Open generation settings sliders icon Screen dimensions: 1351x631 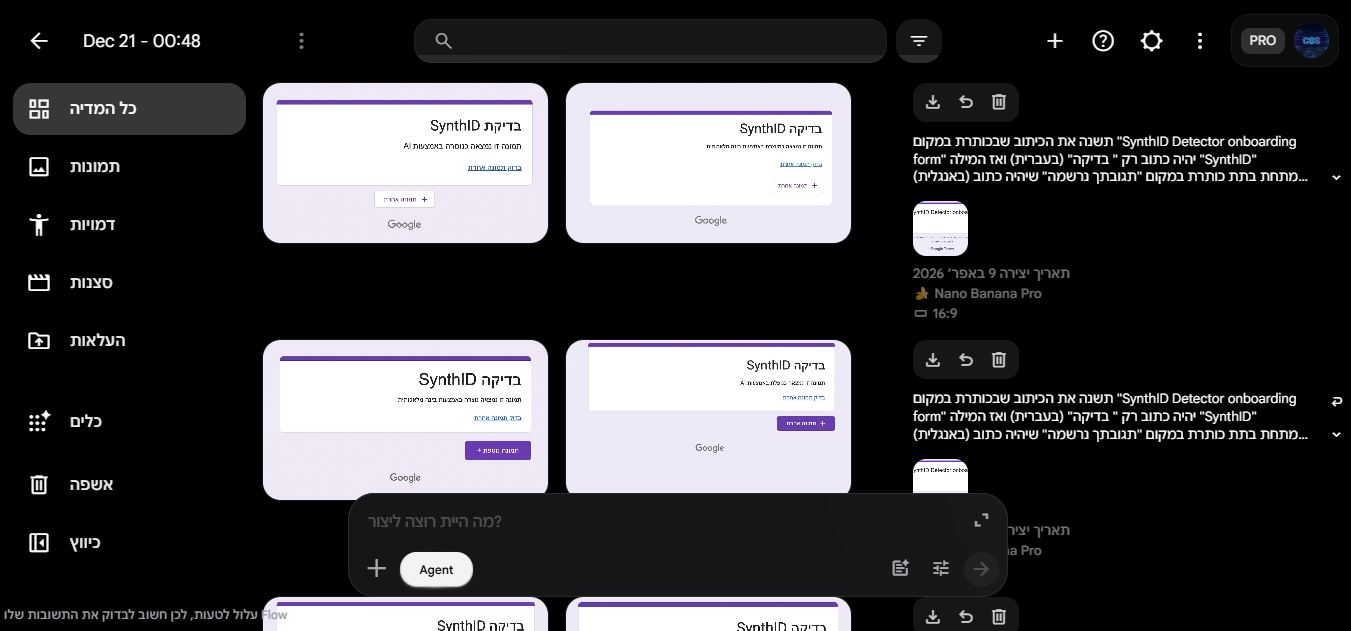(x=941, y=569)
